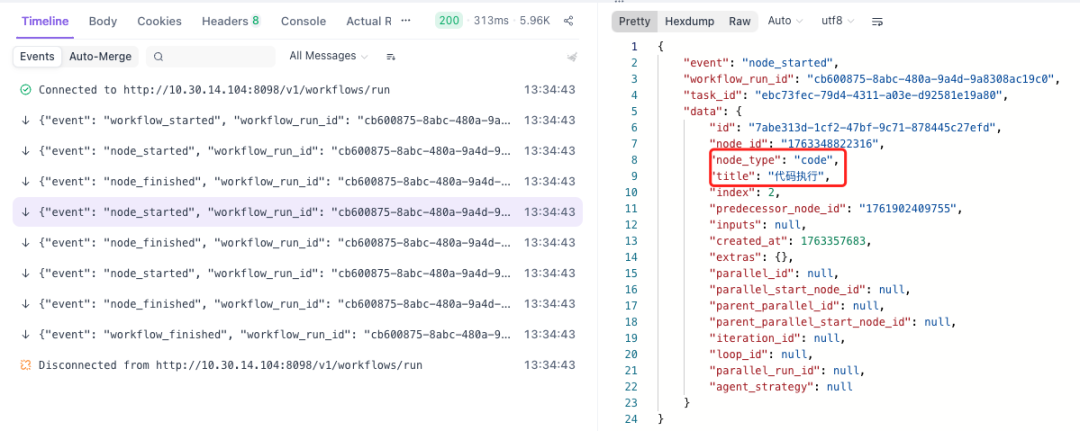The image size is (1080, 431).
Task: Click the "extras" key in JSON
Action: click(736, 257)
